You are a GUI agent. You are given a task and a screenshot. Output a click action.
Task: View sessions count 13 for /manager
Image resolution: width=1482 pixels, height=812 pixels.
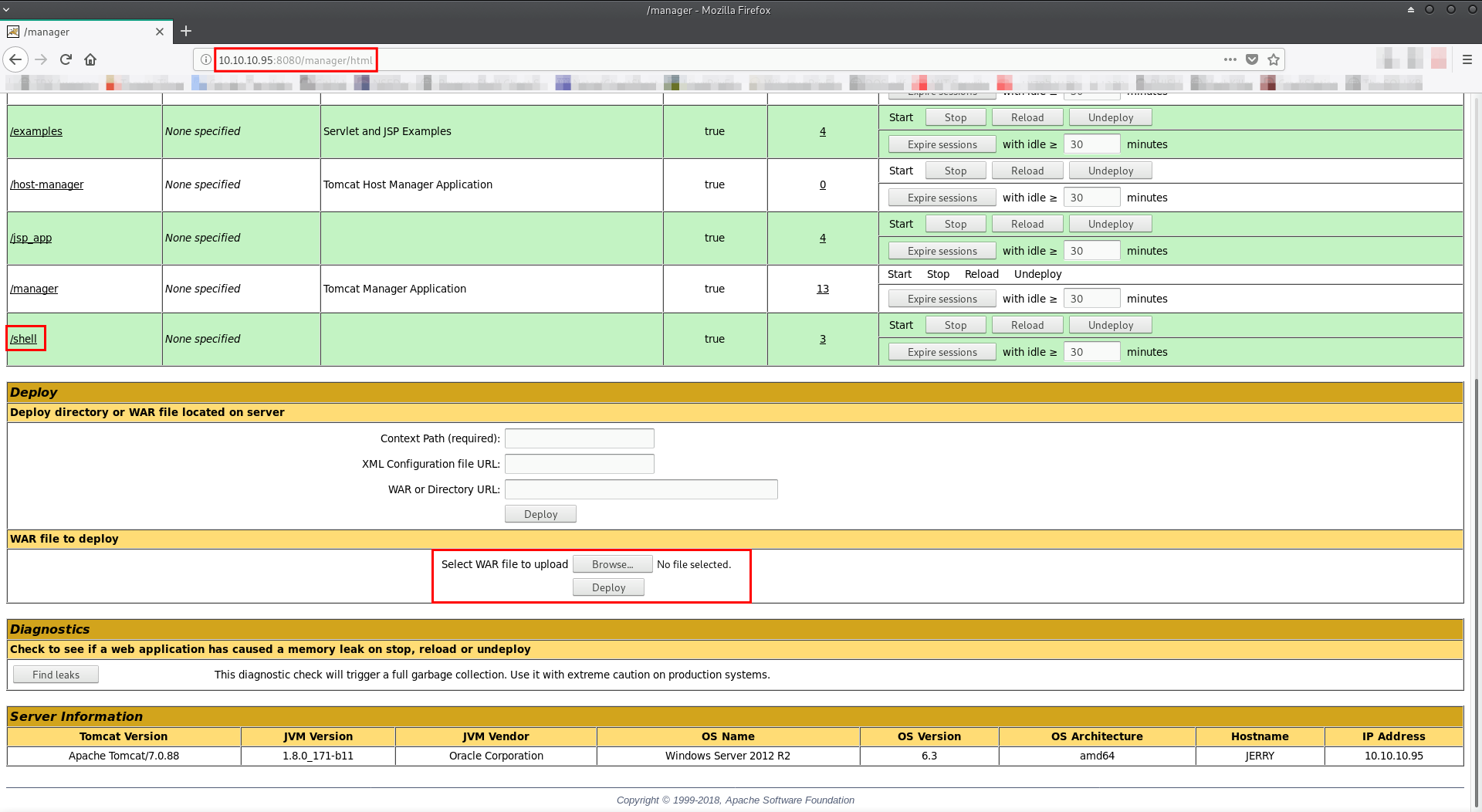click(823, 289)
